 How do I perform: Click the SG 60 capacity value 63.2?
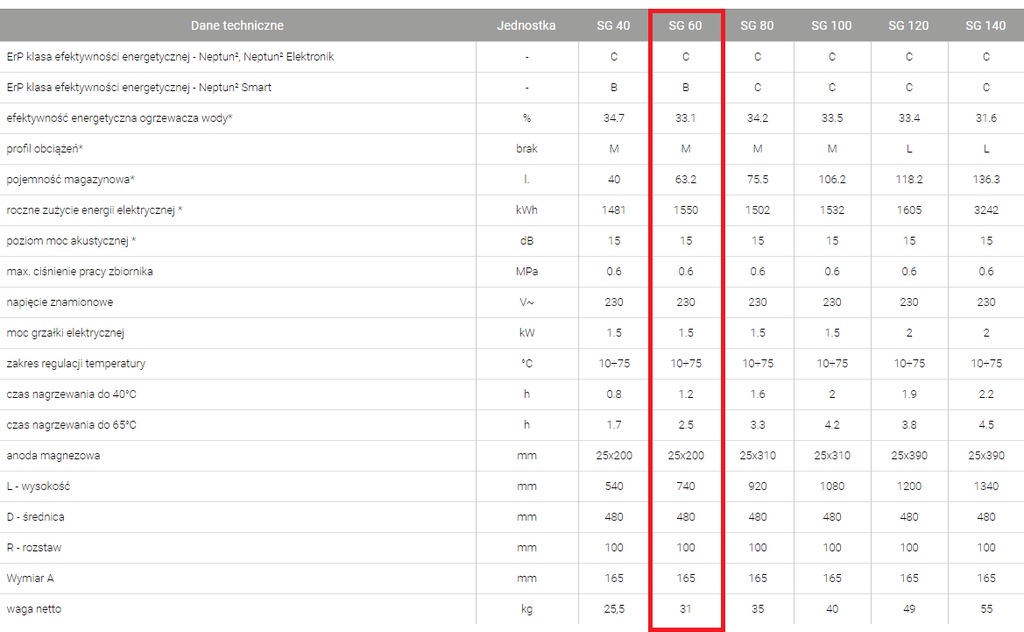[685, 180]
